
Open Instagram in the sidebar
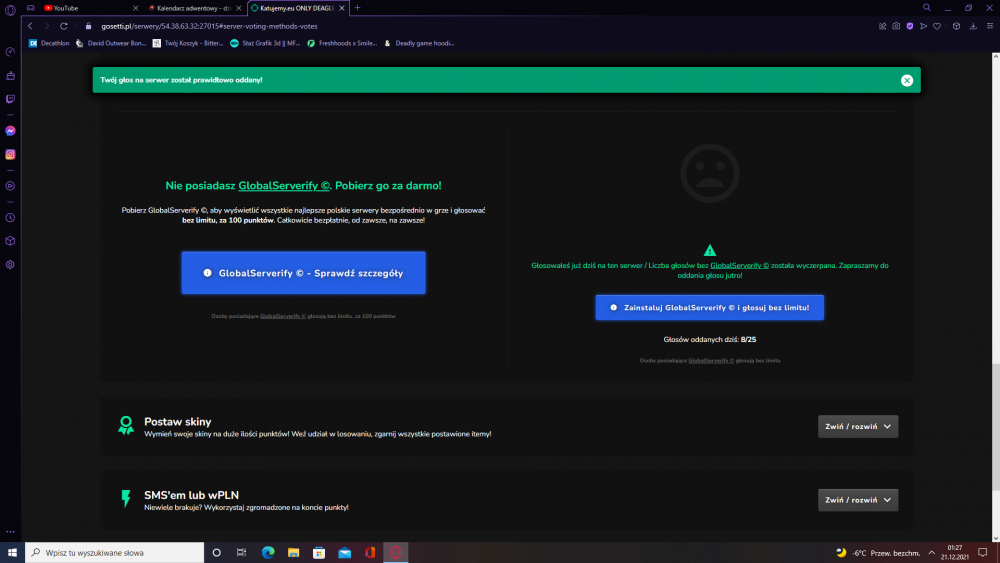(x=10, y=154)
